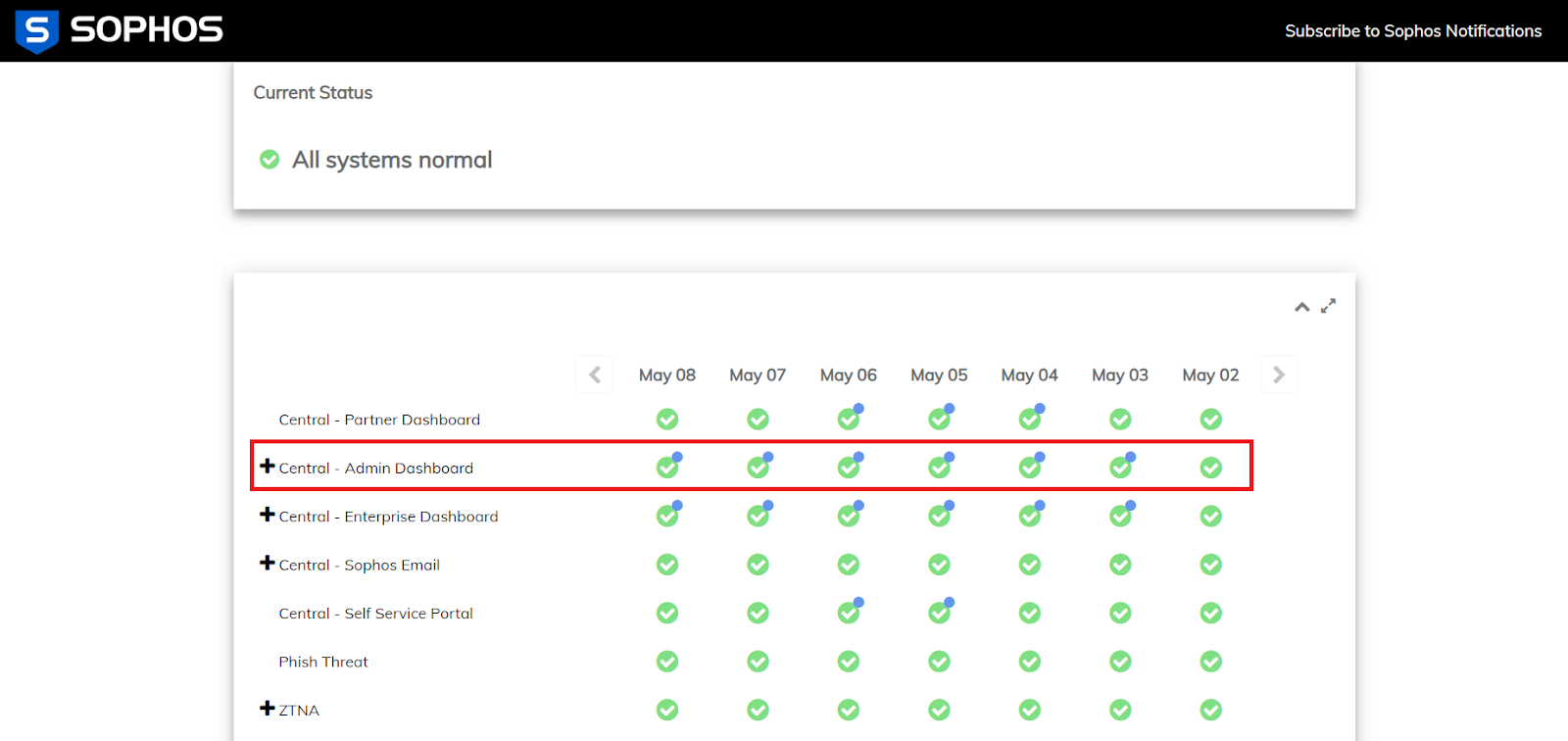Click Admin Dashboard status icon for May 08
This screenshot has width=1568, height=741.
[x=667, y=468]
